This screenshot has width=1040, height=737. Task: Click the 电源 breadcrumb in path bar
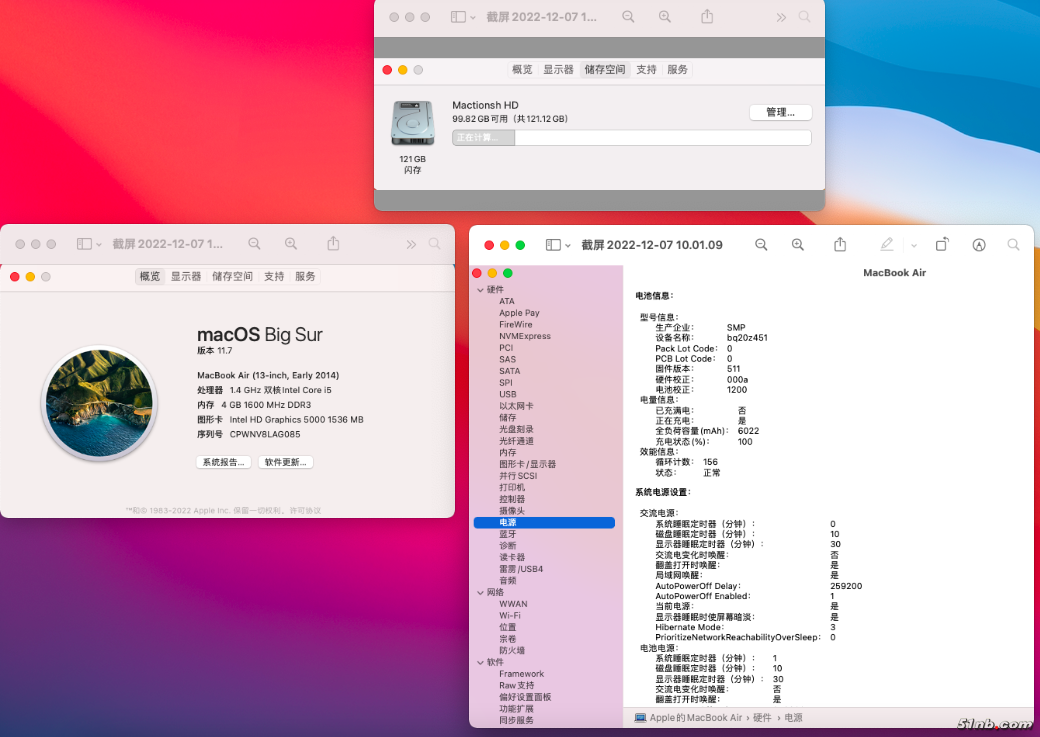click(793, 718)
